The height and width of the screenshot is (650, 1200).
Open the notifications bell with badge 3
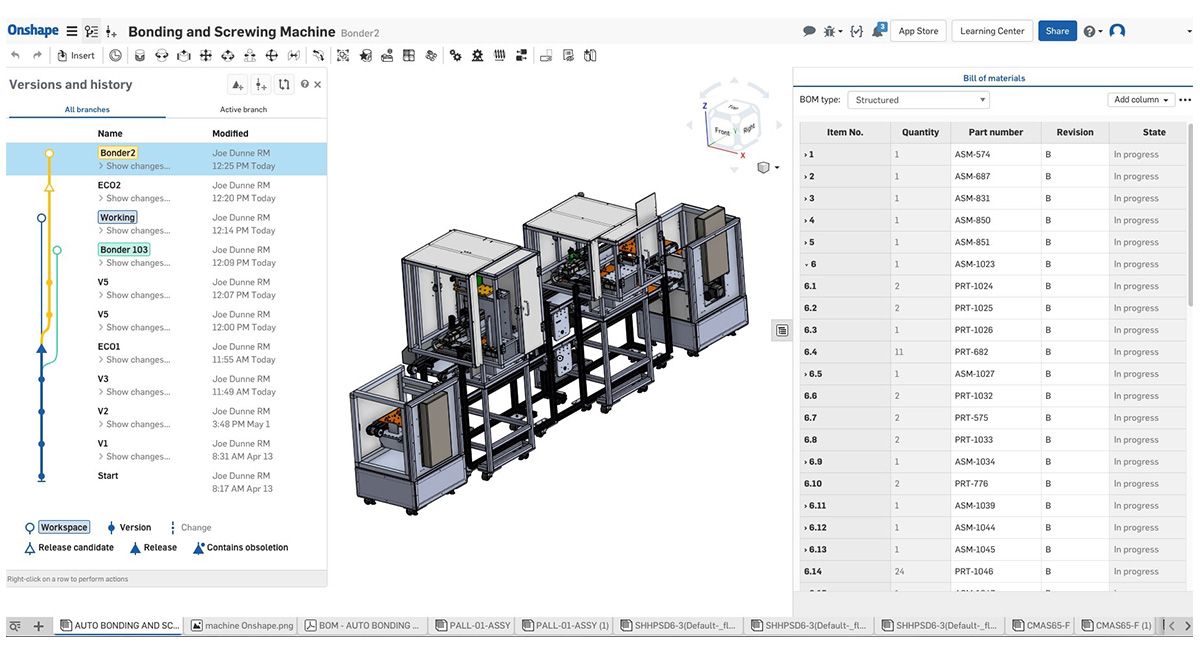point(878,31)
